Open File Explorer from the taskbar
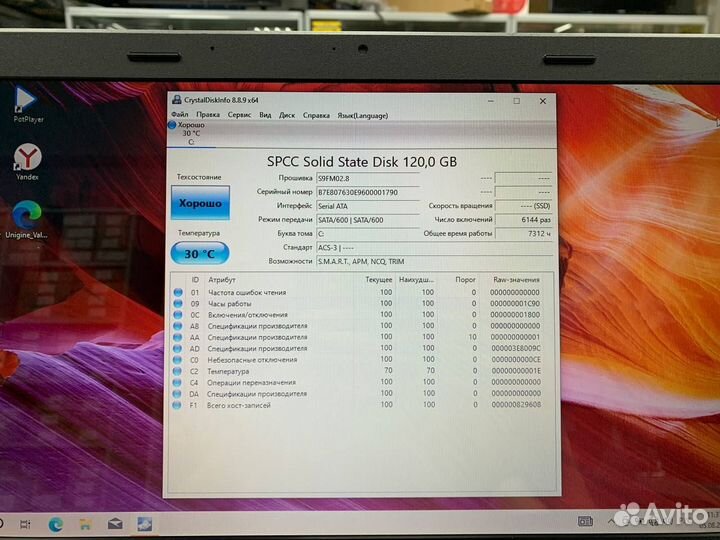720x540 pixels. (85, 524)
